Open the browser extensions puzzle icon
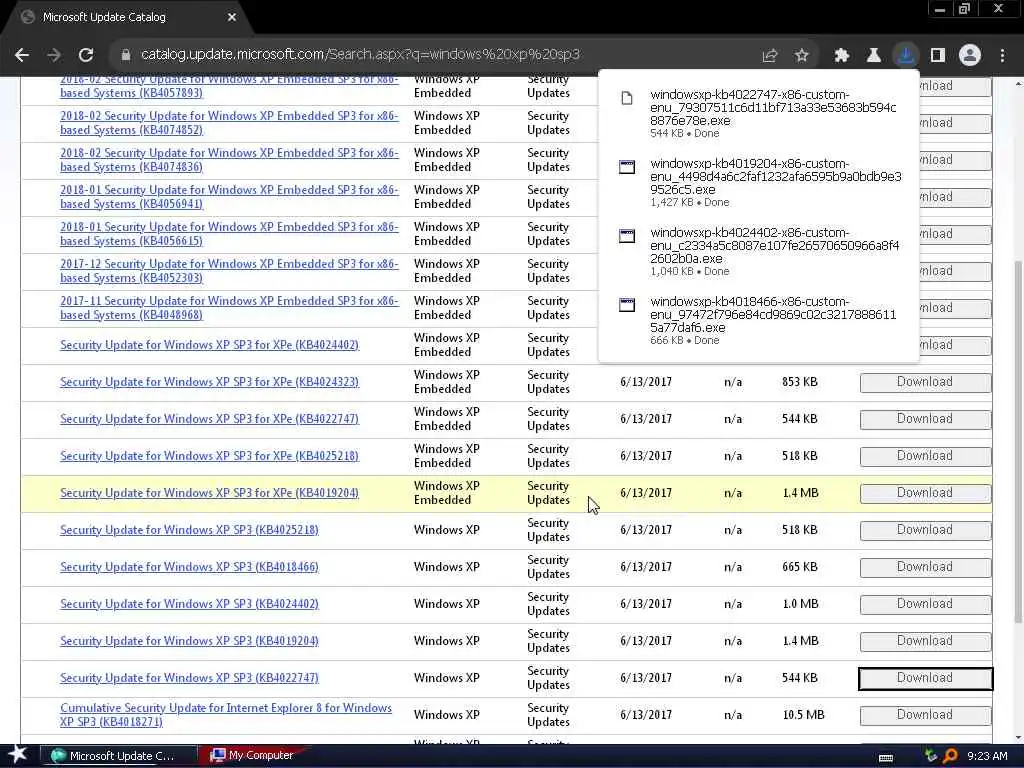The width and height of the screenshot is (1024, 768). [842, 56]
